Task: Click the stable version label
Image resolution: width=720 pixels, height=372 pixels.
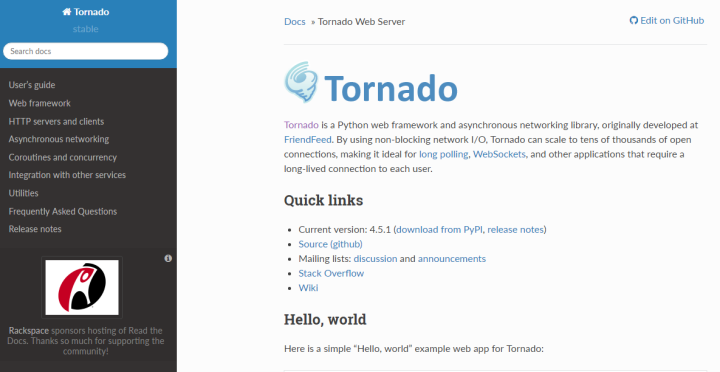Action: point(85,29)
